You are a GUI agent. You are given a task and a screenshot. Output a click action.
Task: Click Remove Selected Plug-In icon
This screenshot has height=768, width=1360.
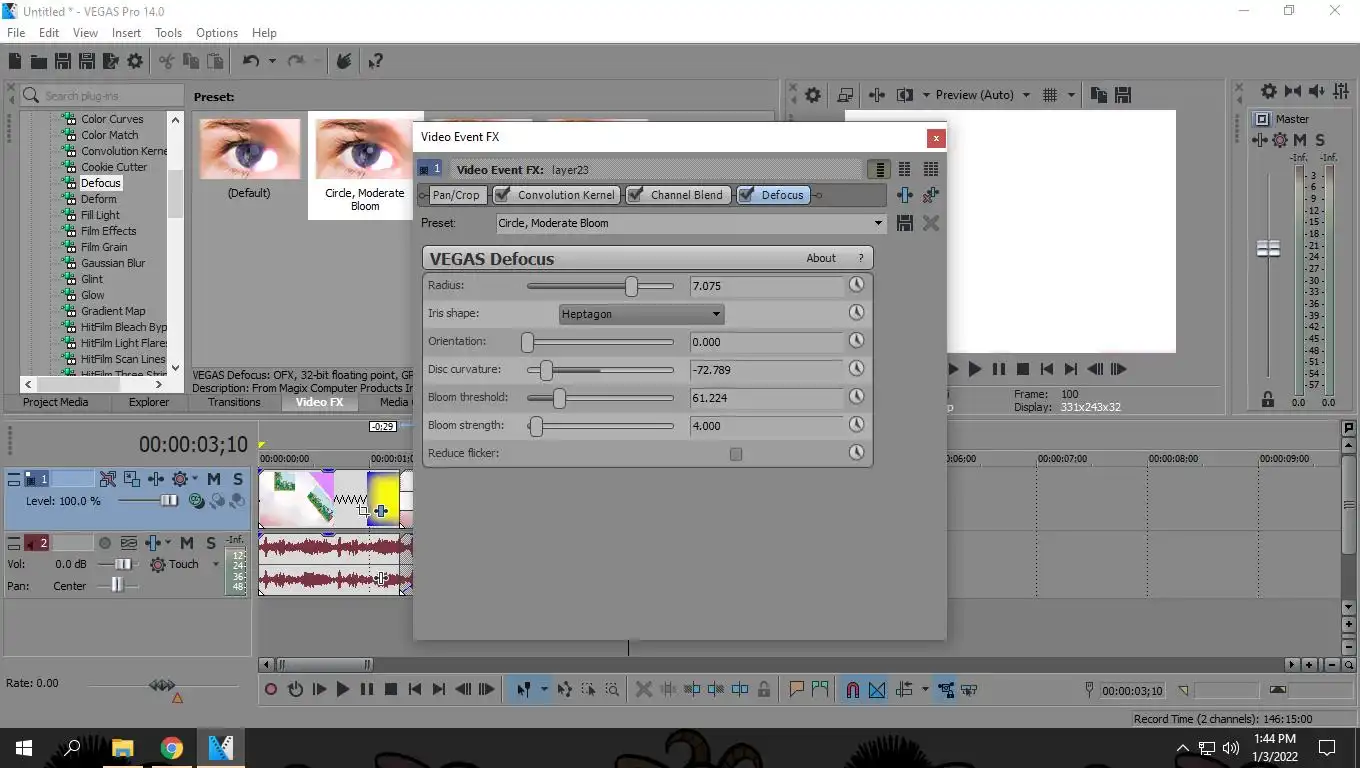931,195
